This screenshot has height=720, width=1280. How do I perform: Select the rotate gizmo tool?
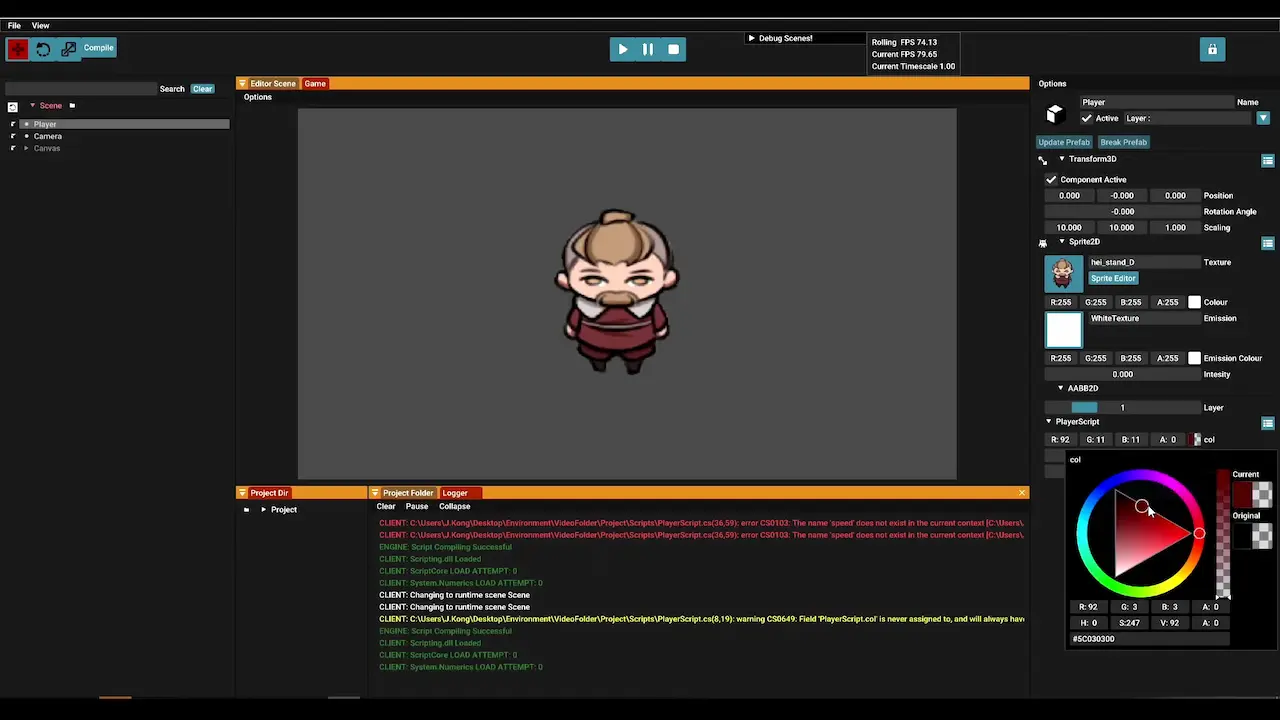coord(43,49)
